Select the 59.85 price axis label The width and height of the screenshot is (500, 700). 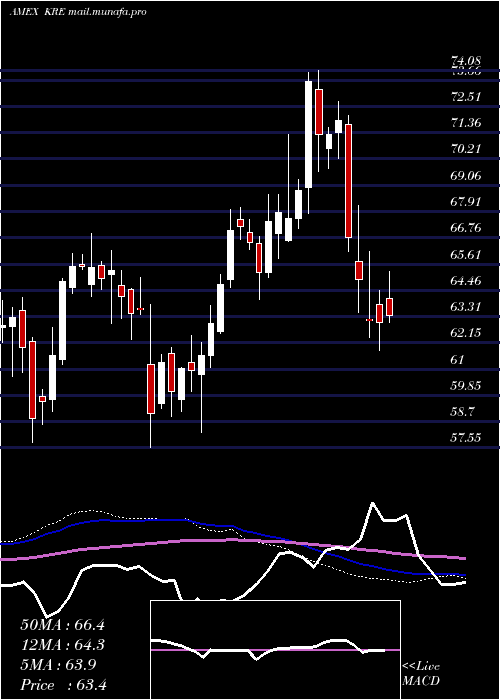tap(466, 385)
